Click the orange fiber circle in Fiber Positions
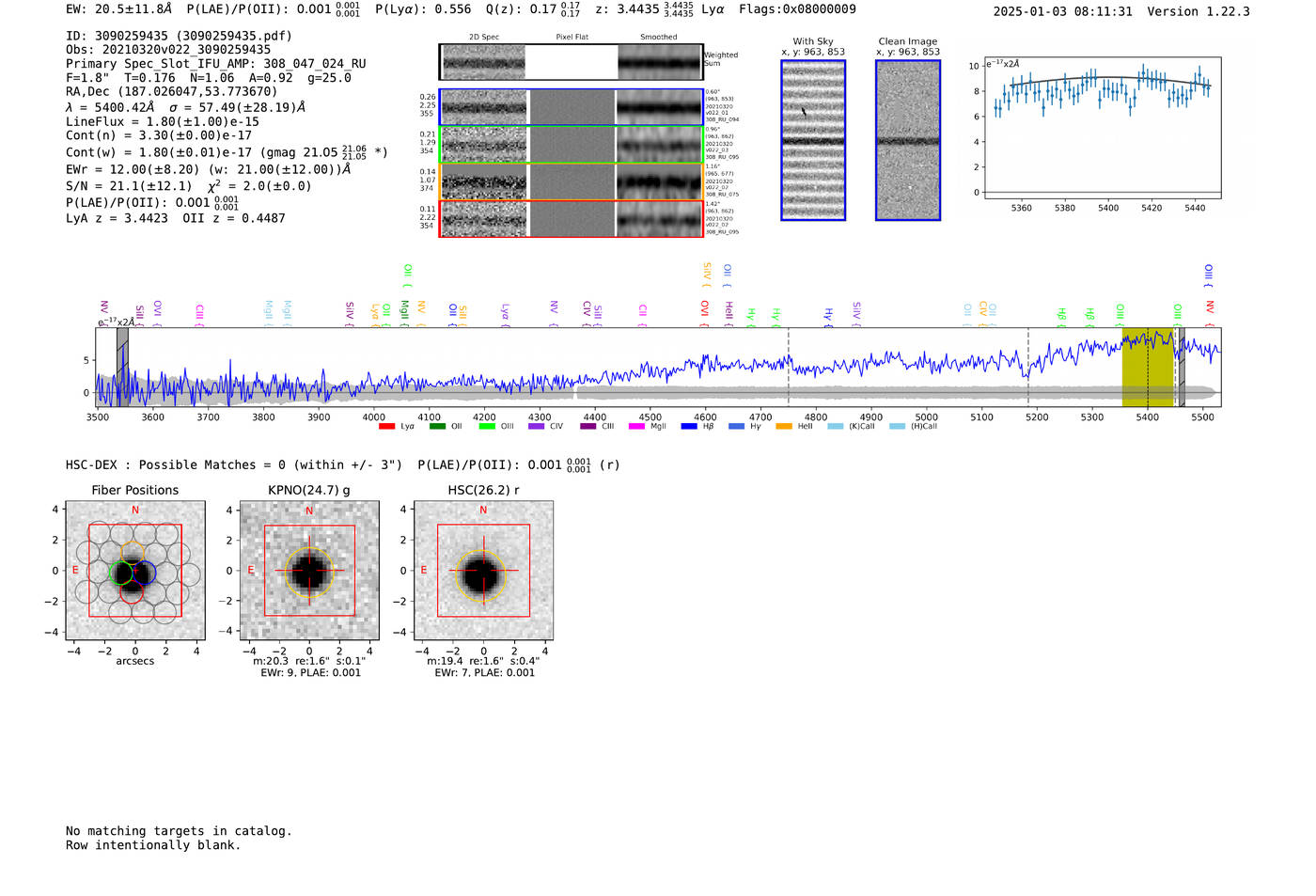 pos(133,553)
